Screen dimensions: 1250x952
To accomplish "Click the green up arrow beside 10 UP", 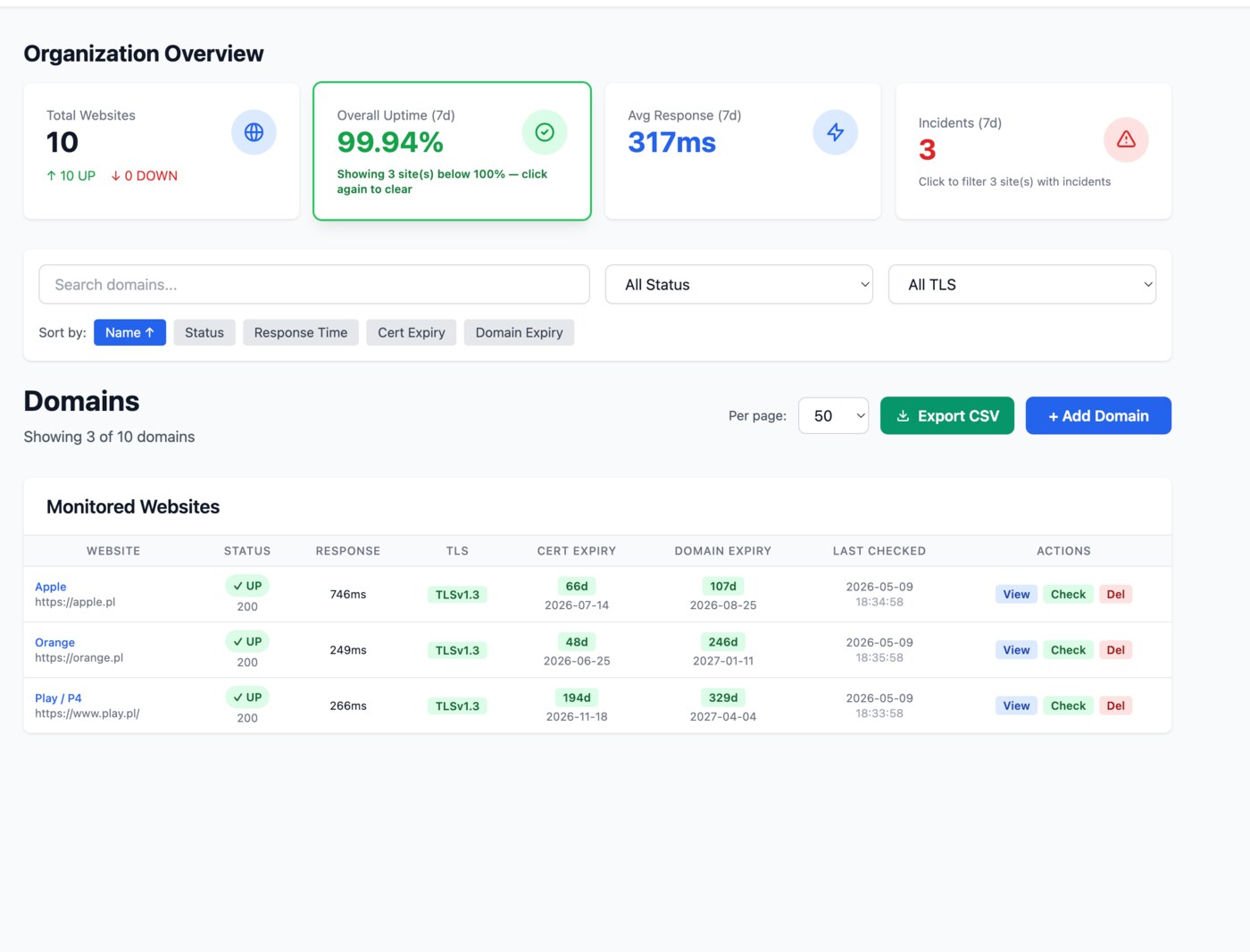I will pyautogui.click(x=51, y=176).
